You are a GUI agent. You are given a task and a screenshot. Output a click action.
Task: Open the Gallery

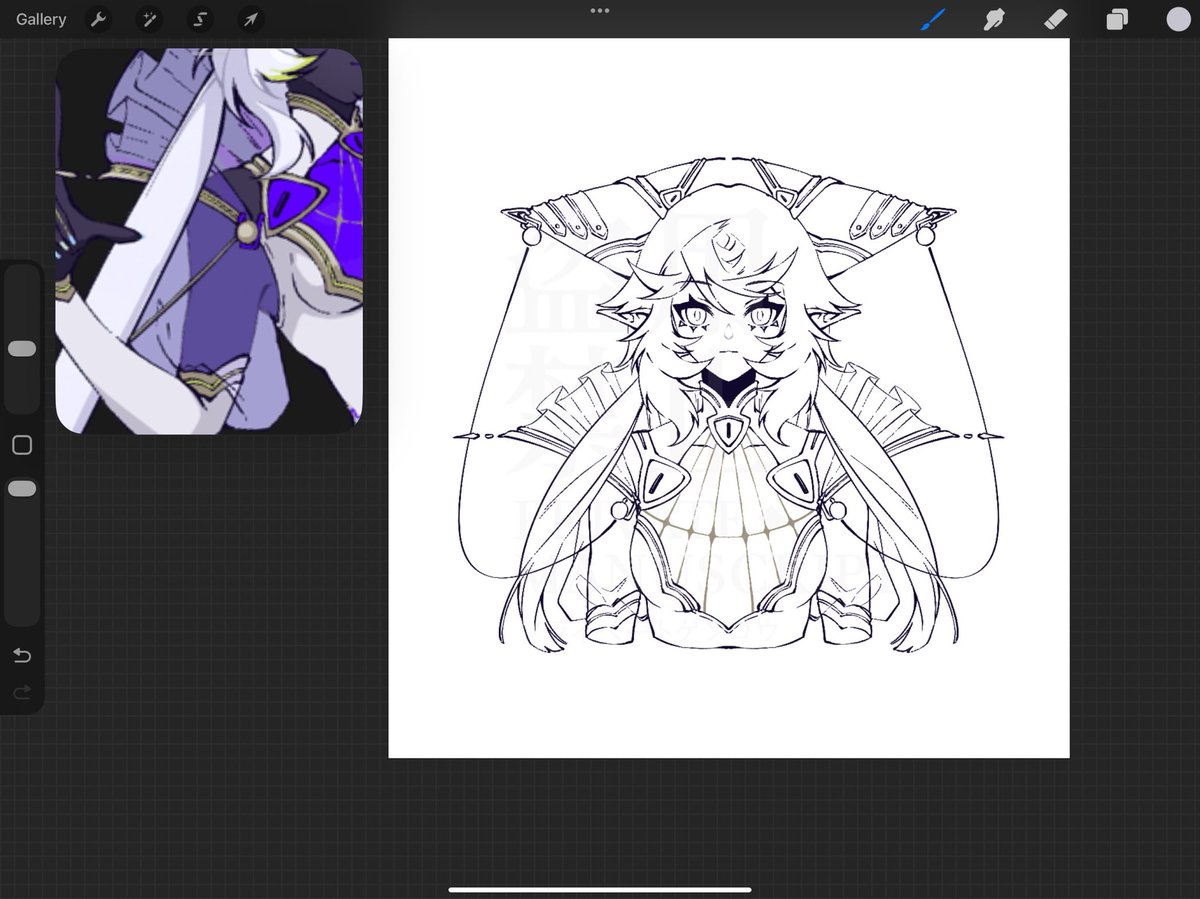pyautogui.click(x=41, y=19)
